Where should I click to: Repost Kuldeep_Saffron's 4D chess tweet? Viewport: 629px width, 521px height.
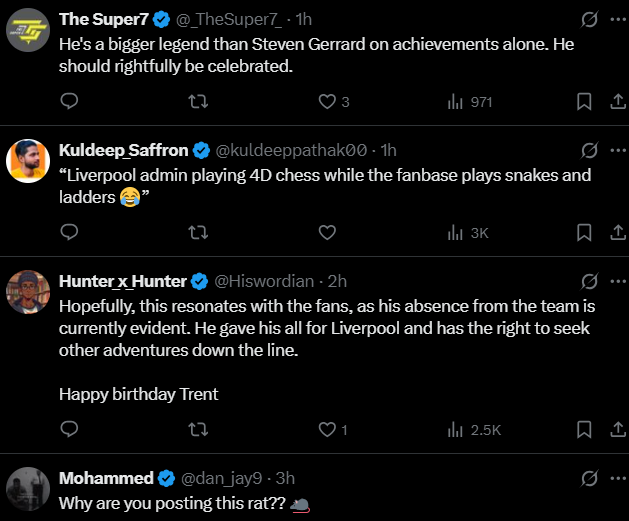[x=198, y=232]
